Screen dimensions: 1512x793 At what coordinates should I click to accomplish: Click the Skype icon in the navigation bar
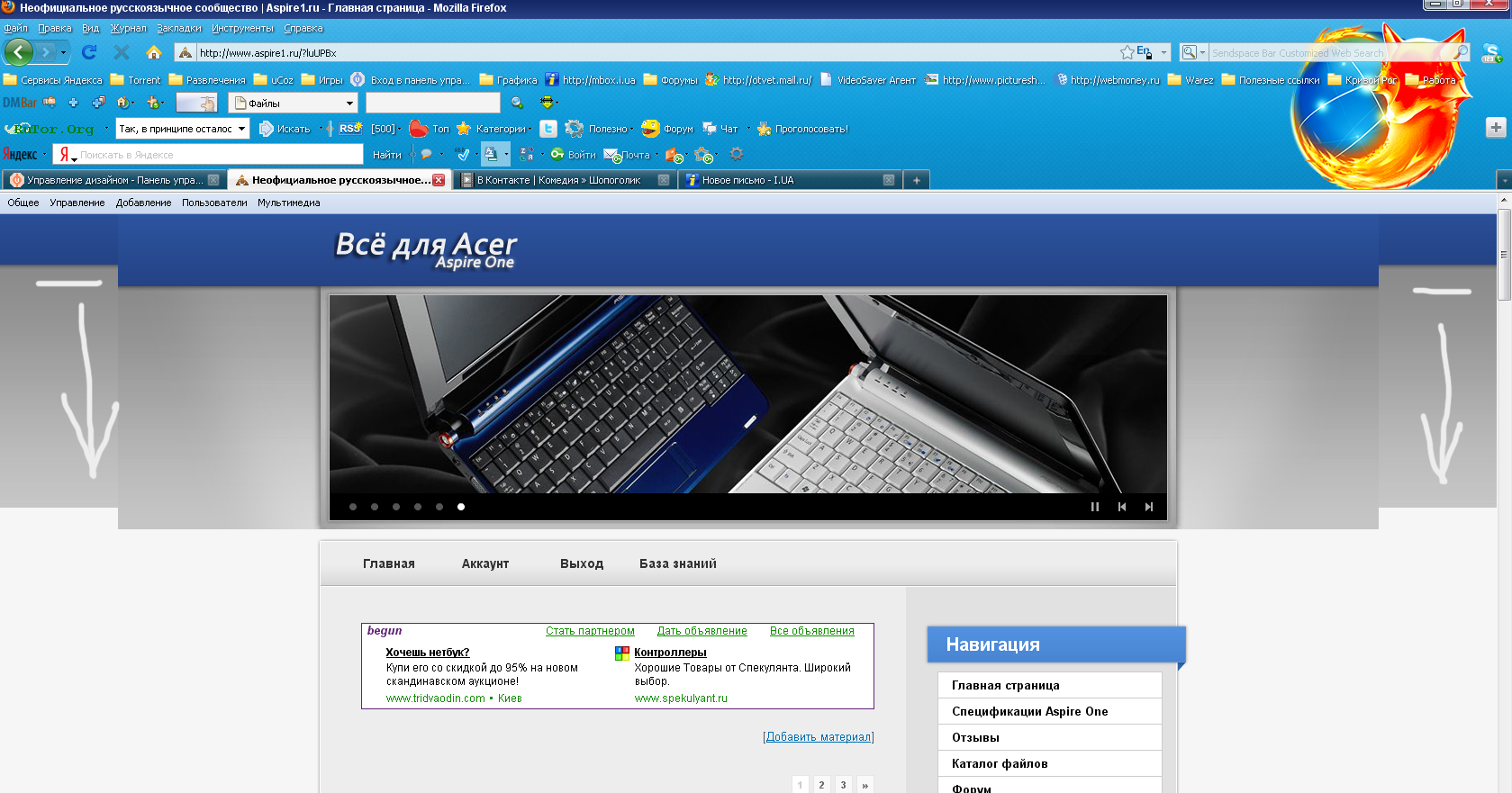click(x=1491, y=53)
